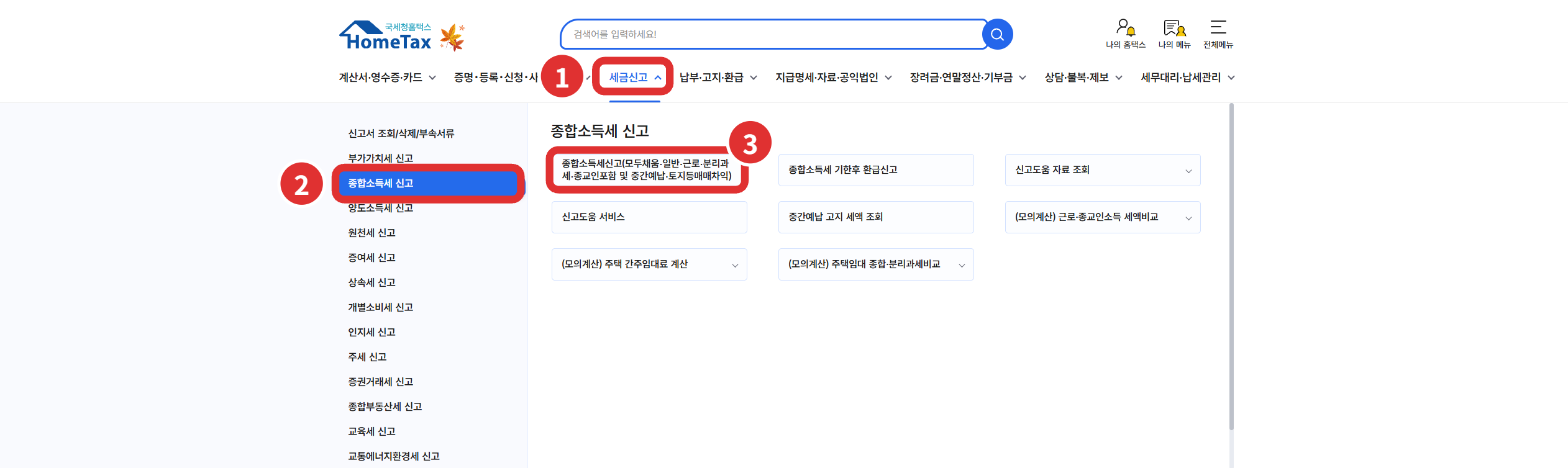Select 신고서 조회/삭제/부속서류 in sidebar

401,133
